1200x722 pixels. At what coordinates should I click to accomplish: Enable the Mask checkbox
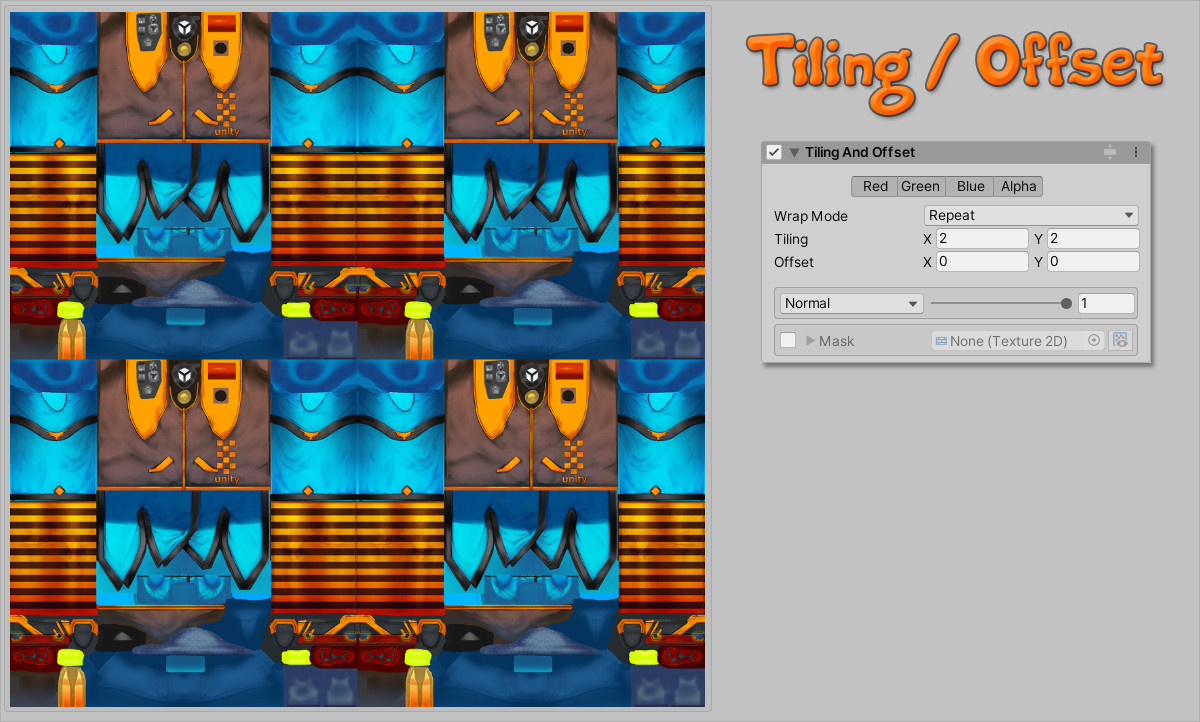pyautogui.click(x=788, y=341)
